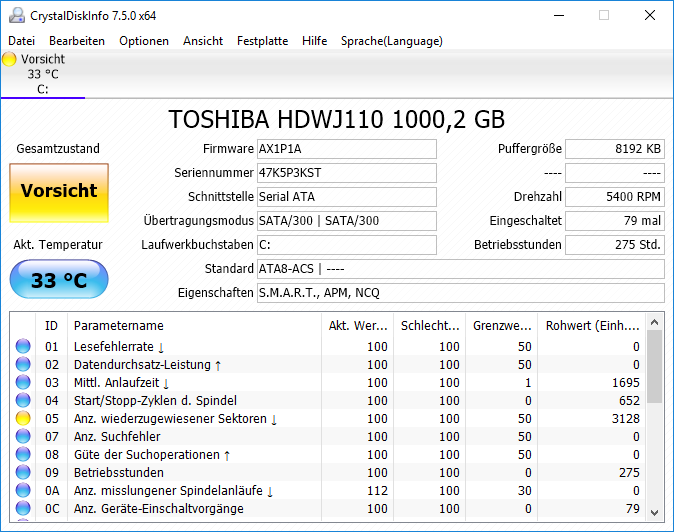Image resolution: width=674 pixels, height=532 pixels.
Task: Select the C: drive tab with Vorsicht status
Action: [43, 74]
